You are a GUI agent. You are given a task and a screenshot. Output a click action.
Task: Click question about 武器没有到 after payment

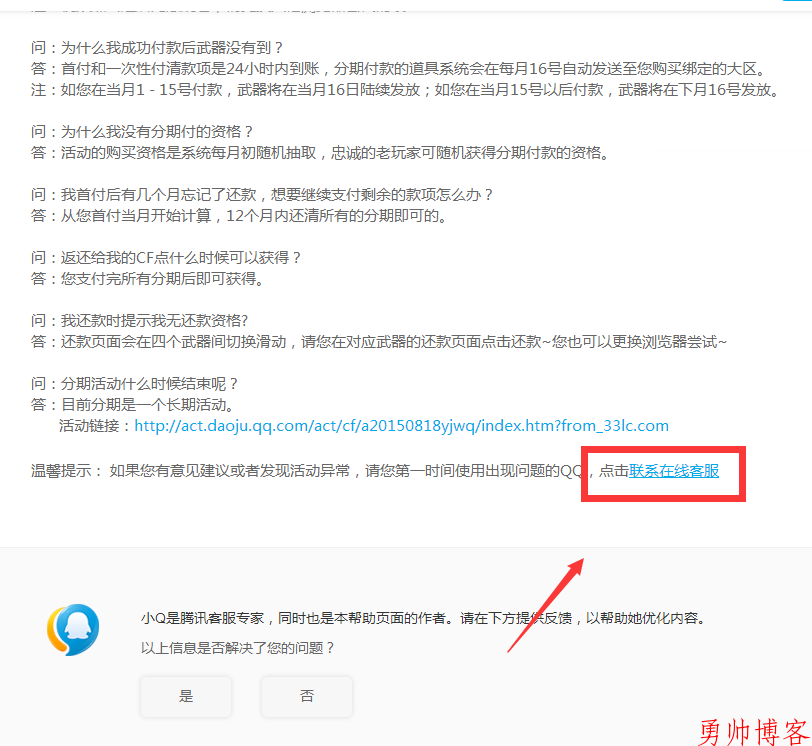coord(157,48)
